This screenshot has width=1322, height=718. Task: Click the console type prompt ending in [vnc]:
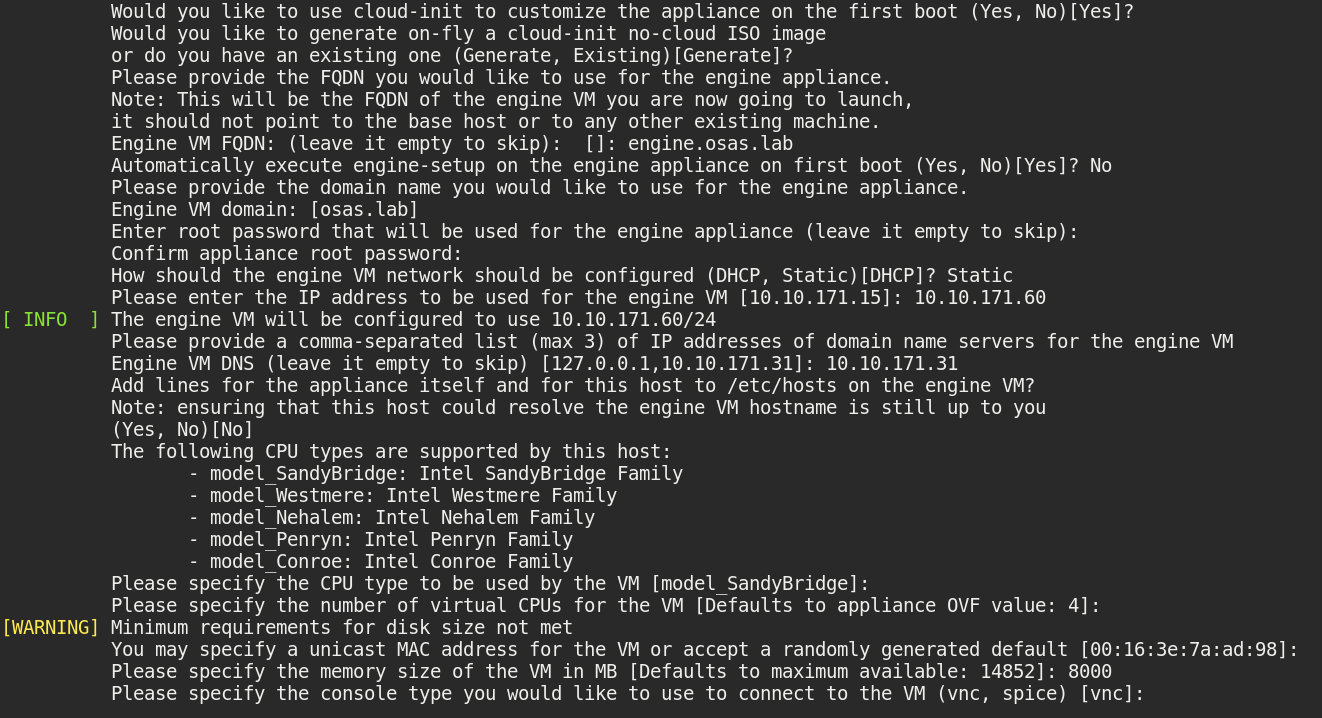click(627, 694)
